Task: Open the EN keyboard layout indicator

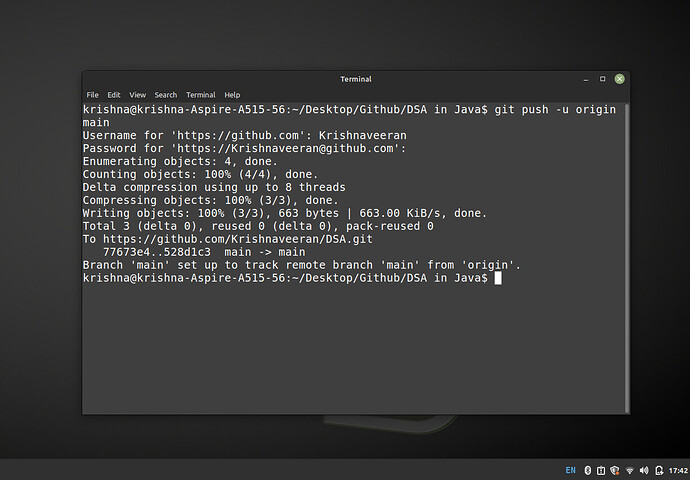Action: tap(570, 470)
